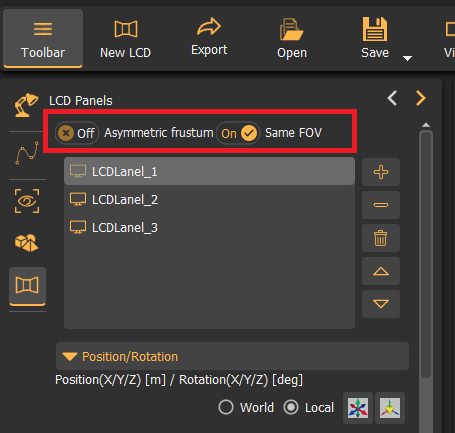
Task: Open the Export function
Action: [x=209, y=37]
